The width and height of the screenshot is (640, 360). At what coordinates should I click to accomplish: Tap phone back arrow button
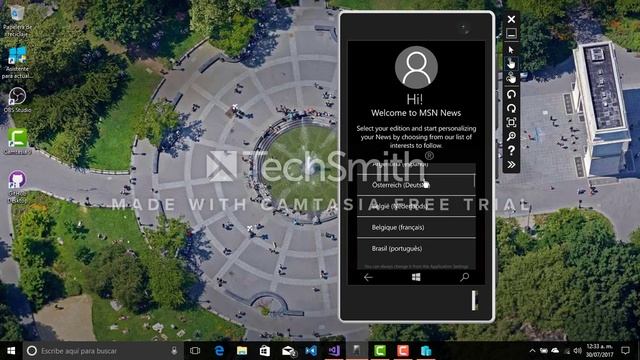coord(368,278)
